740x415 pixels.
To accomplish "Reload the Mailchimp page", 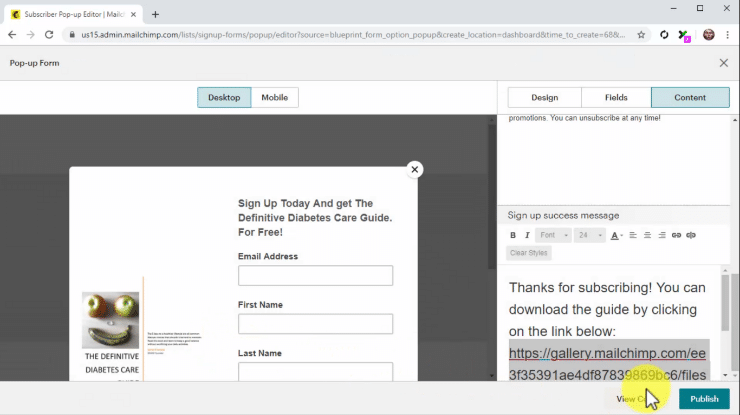I will (49, 34).
